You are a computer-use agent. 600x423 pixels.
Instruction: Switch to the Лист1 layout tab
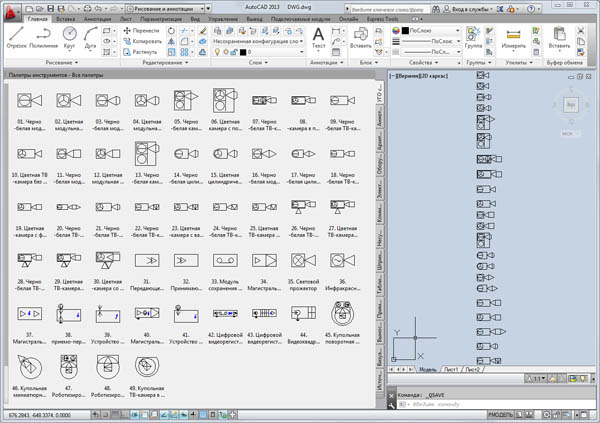[x=449, y=369]
